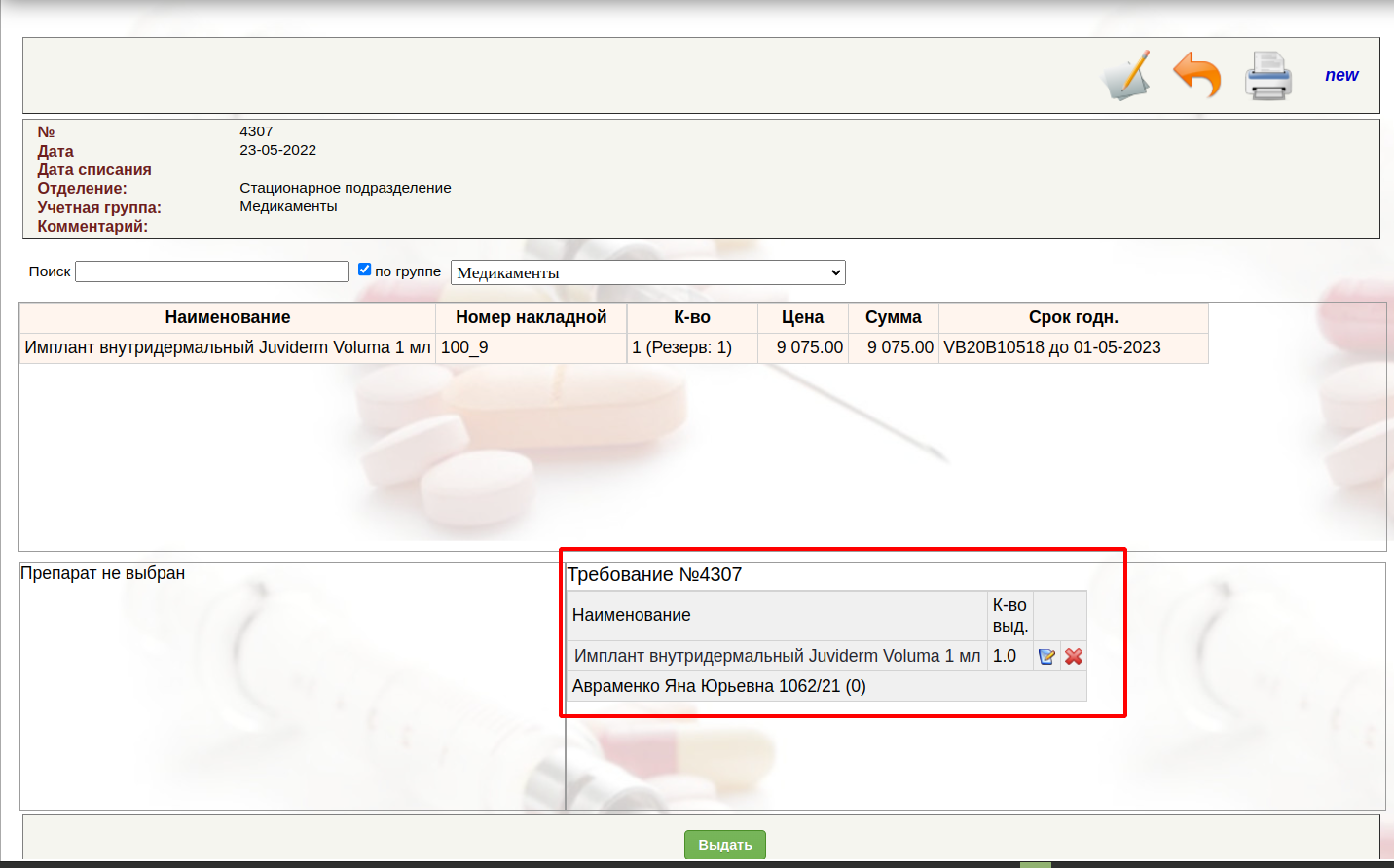Screen dimensions: 1394x868
Task: Click into the 'Поиск' search field
Action: (x=212, y=271)
